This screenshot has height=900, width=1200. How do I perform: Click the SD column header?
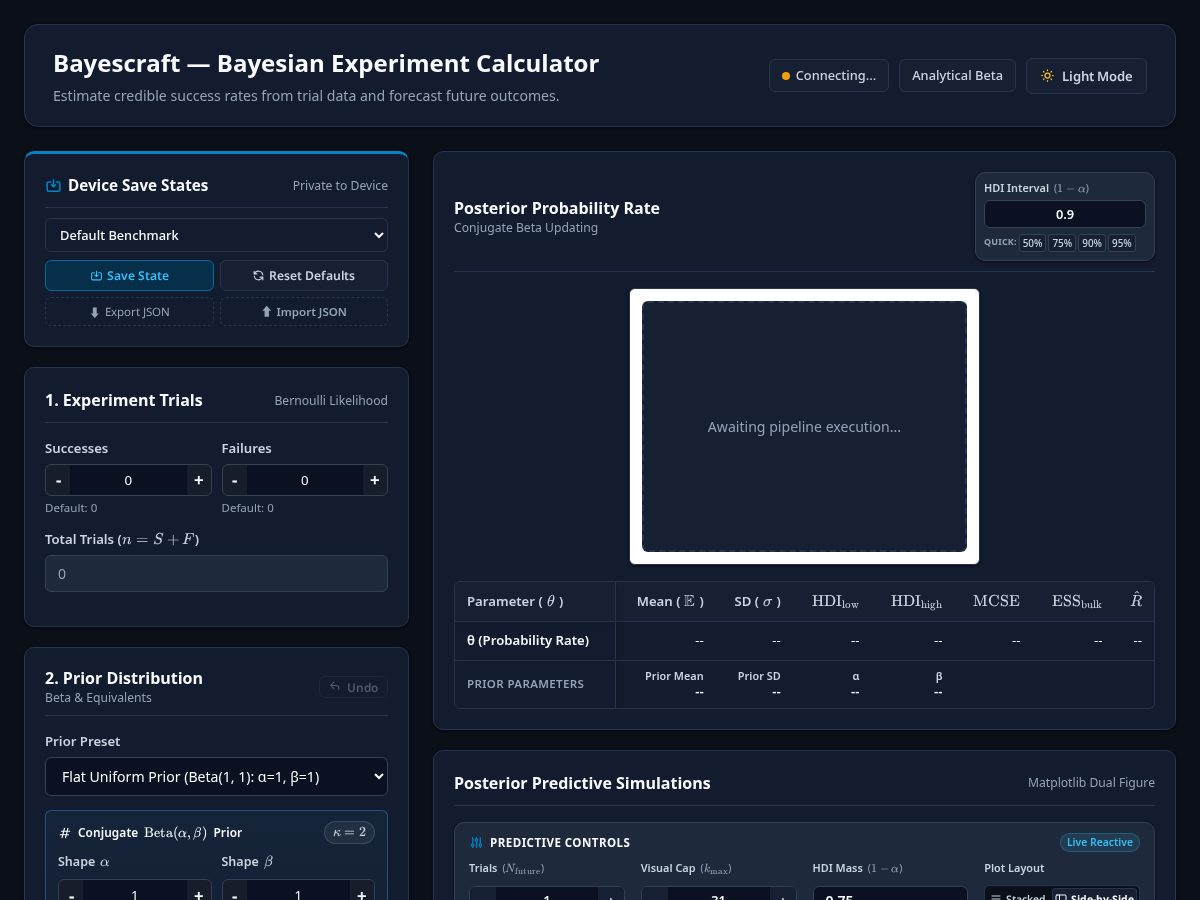point(757,601)
